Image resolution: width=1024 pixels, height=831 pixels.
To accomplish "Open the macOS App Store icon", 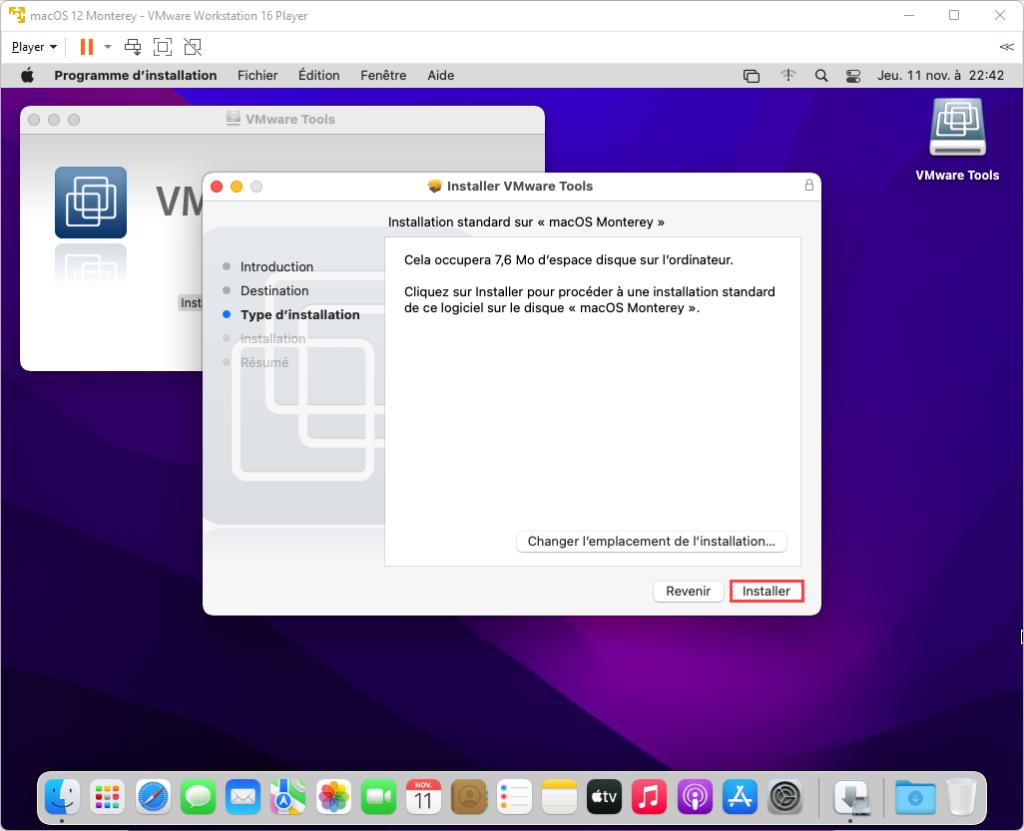I will click(x=739, y=797).
